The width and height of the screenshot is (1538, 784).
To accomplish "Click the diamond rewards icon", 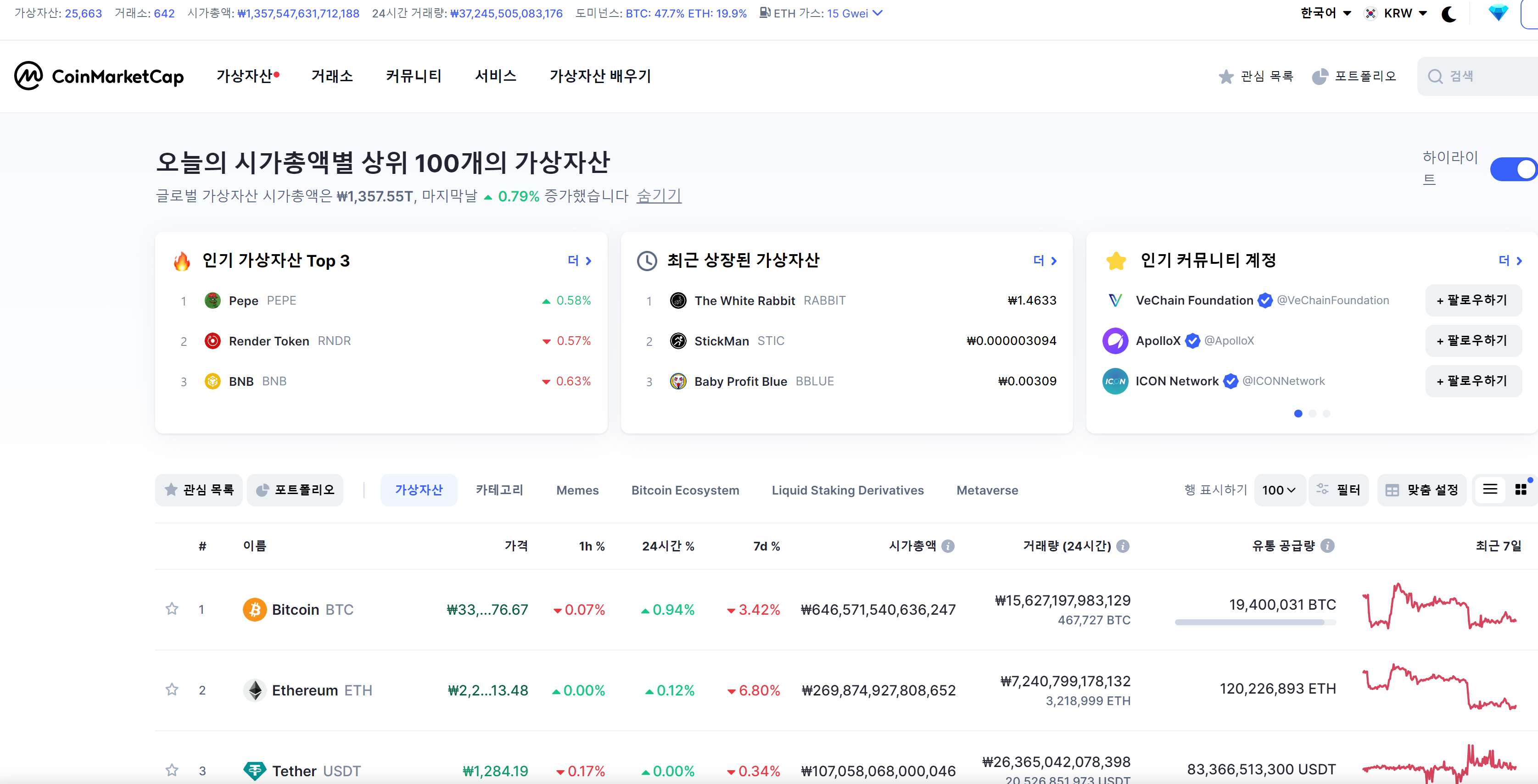I will (1498, 12).
